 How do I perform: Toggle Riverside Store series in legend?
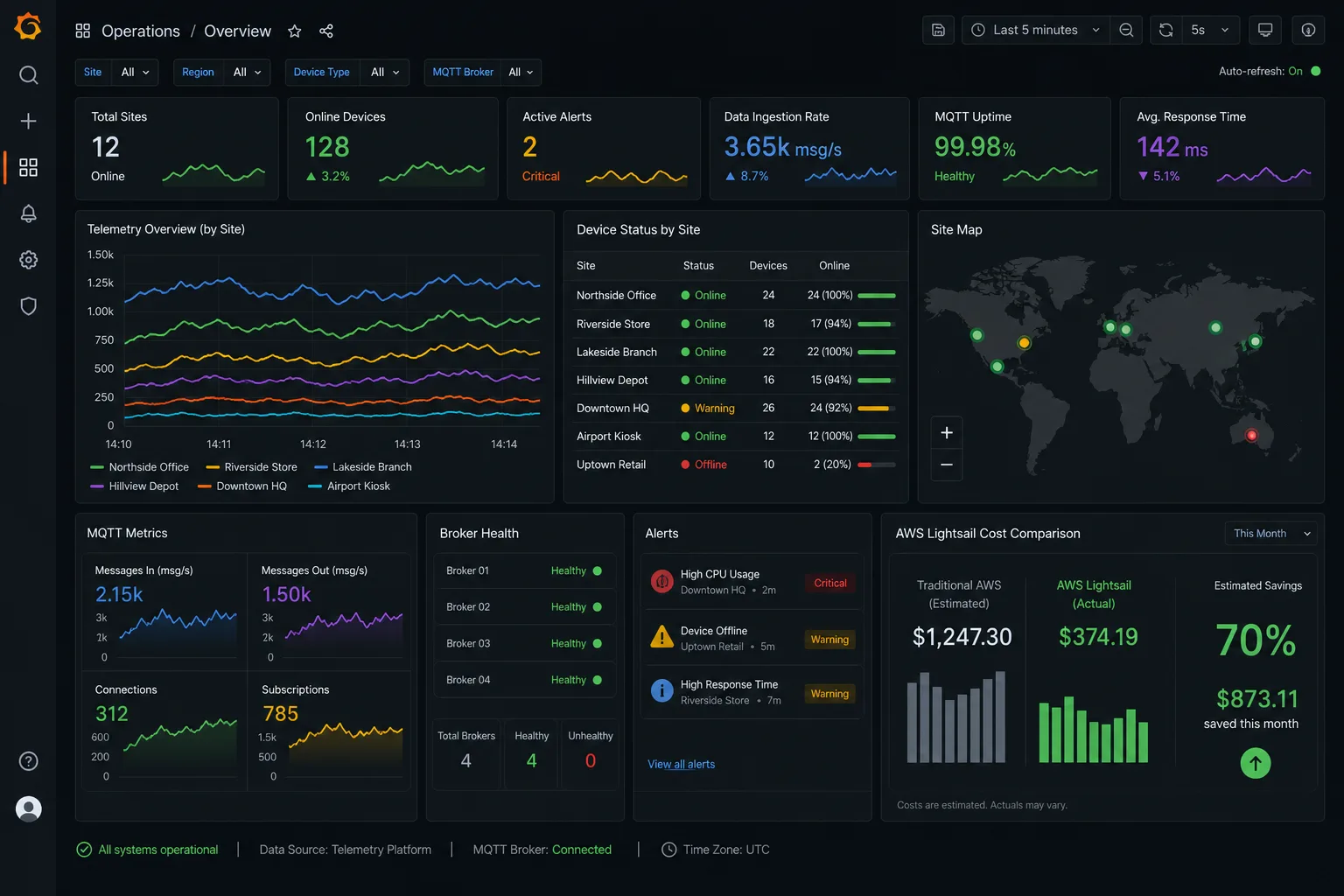pos(251,467)
